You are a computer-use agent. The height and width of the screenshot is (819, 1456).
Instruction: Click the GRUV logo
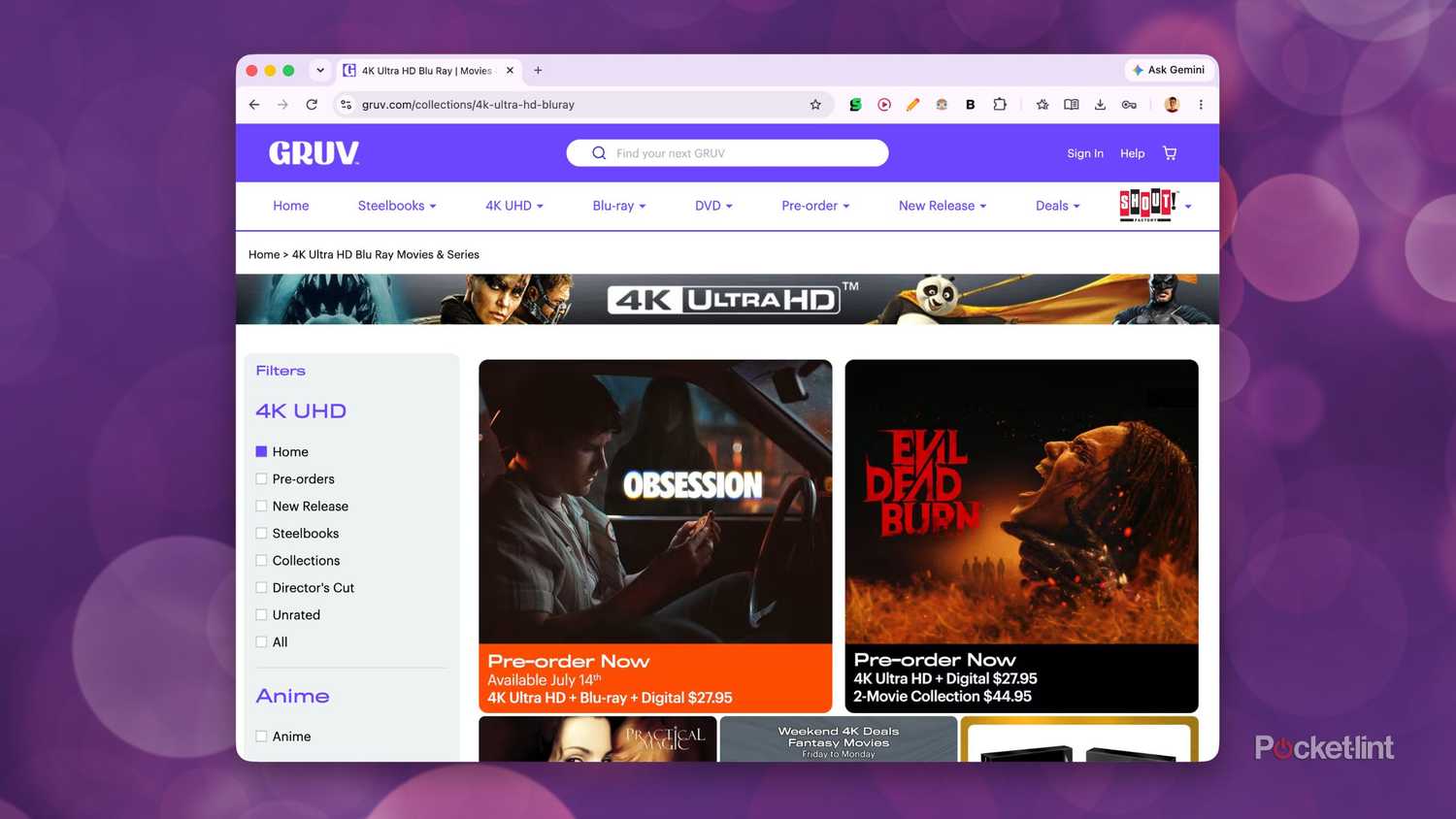click(x=314, y=153)
